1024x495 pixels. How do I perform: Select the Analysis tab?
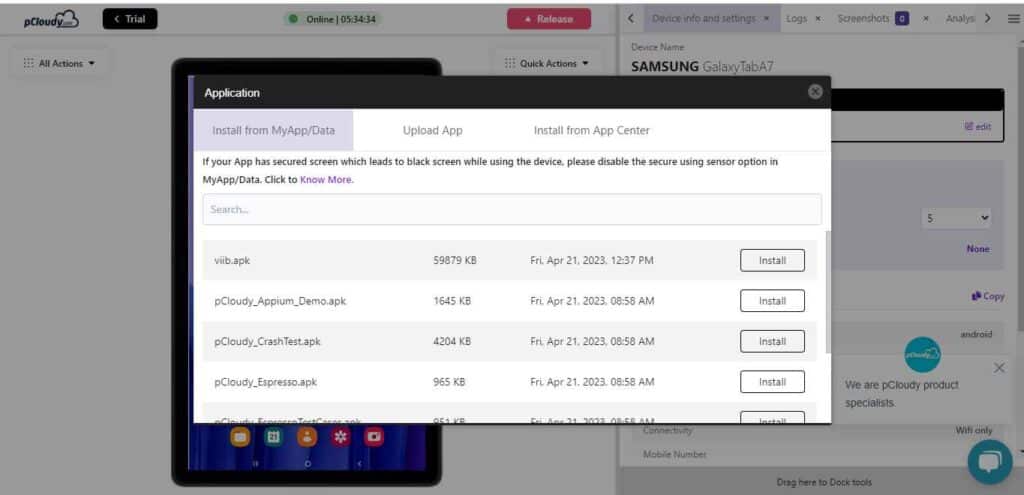point(960,19)
